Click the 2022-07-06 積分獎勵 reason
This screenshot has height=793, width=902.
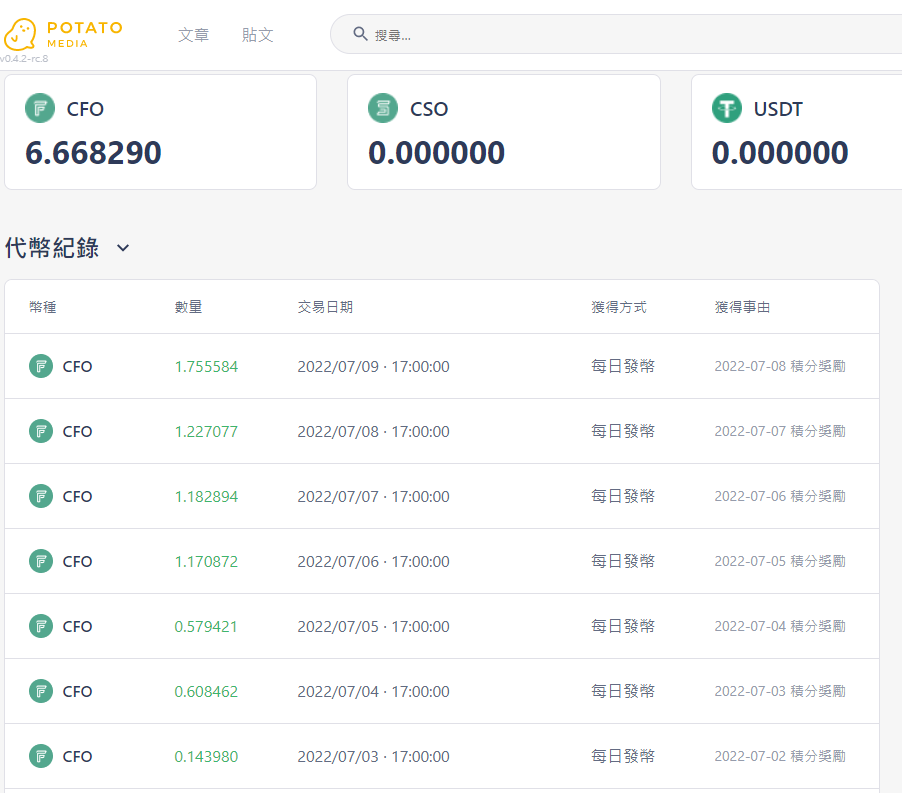(780, 496)
